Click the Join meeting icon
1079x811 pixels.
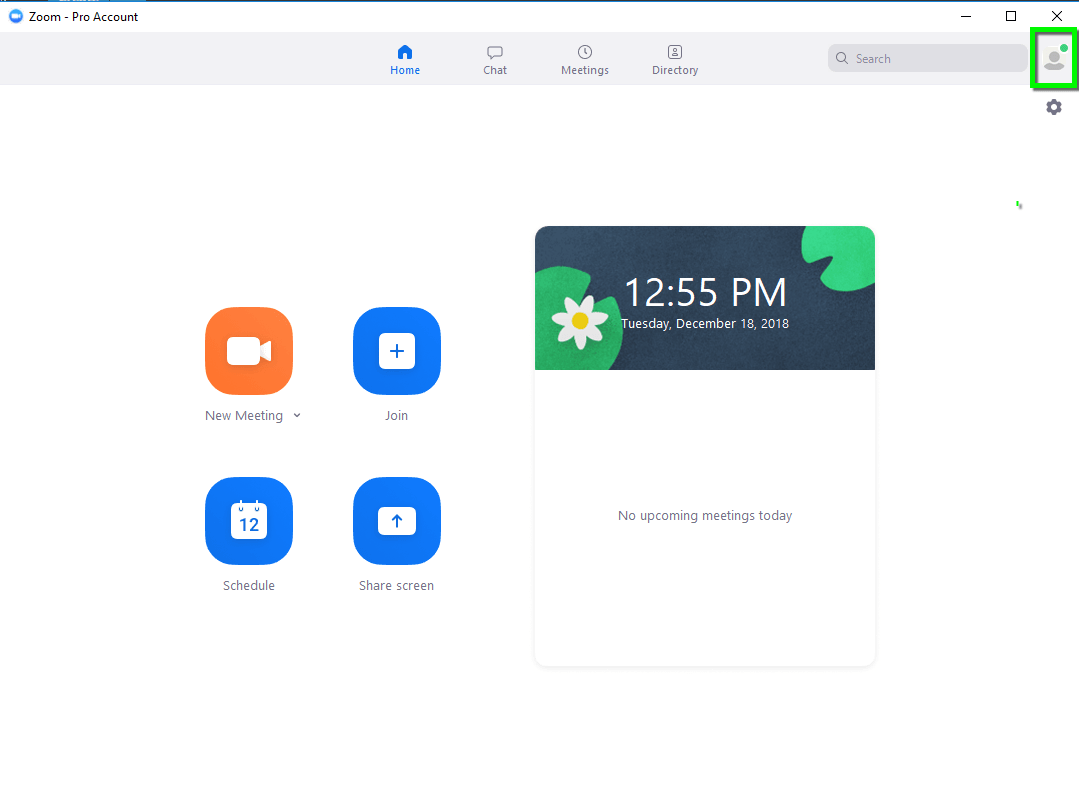[x=397, y=351]
